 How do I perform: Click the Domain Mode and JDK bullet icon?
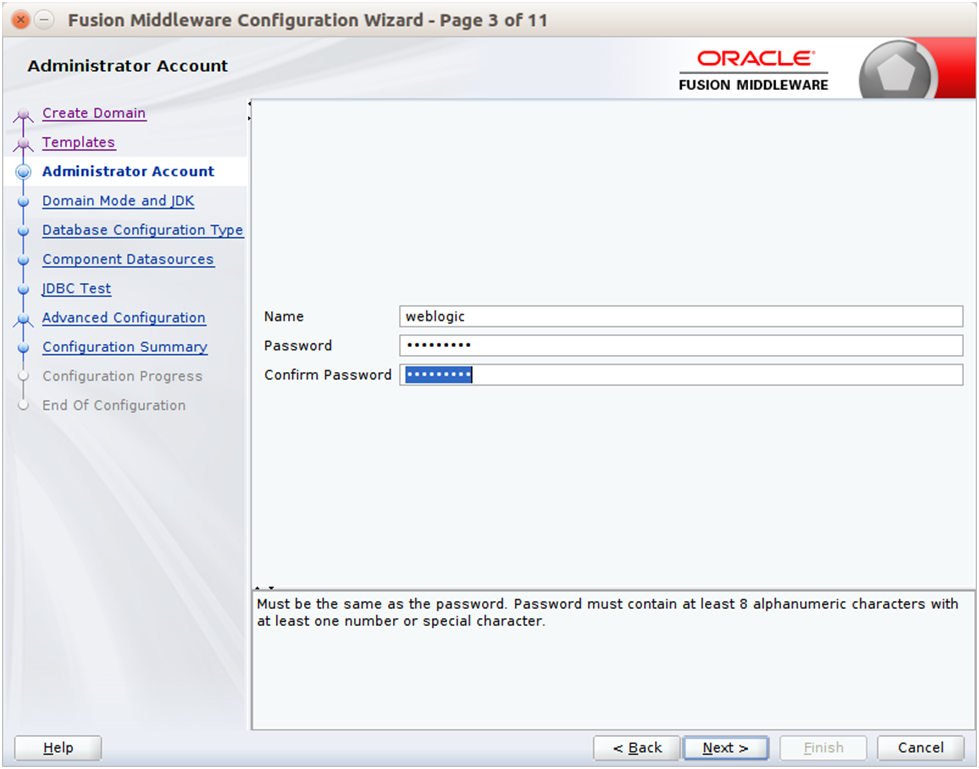coord(23,202)
